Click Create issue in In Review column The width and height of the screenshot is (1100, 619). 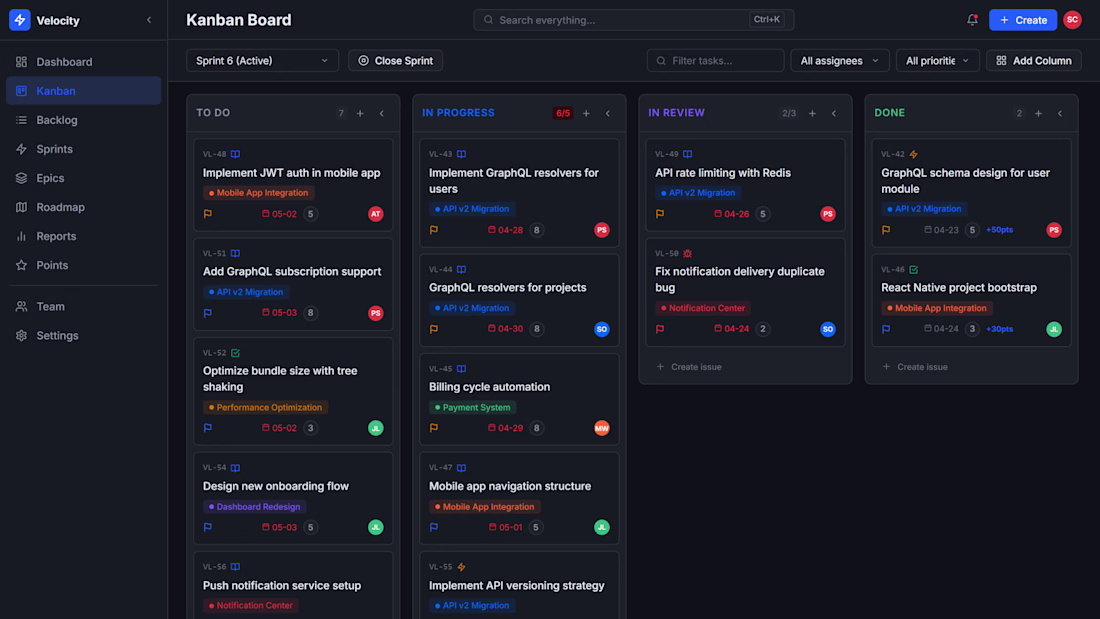689,367
